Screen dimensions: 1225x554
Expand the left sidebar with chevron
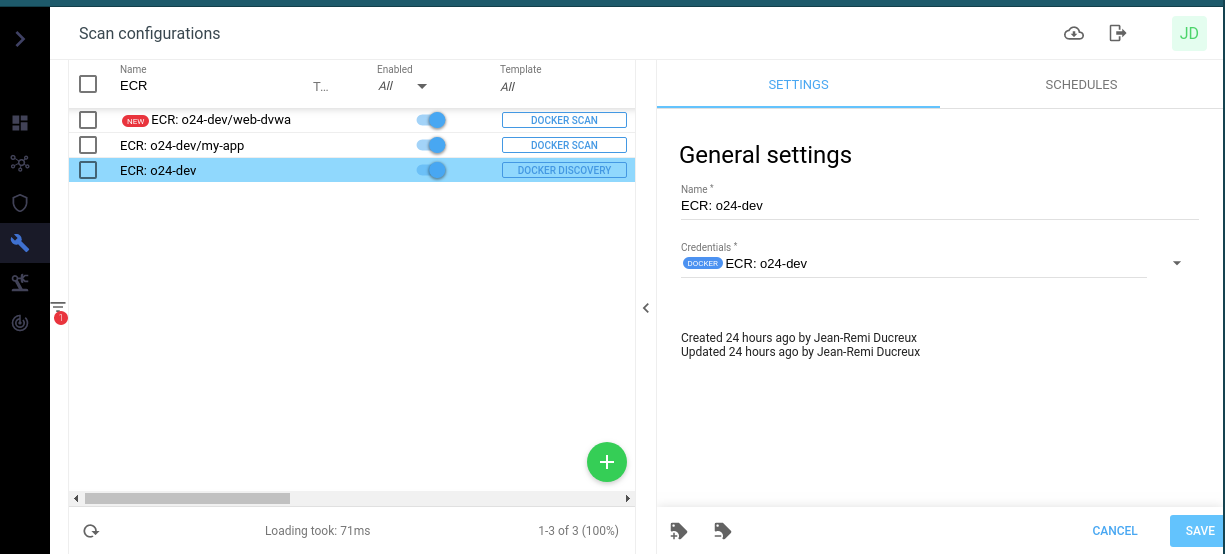pos(20,39)
